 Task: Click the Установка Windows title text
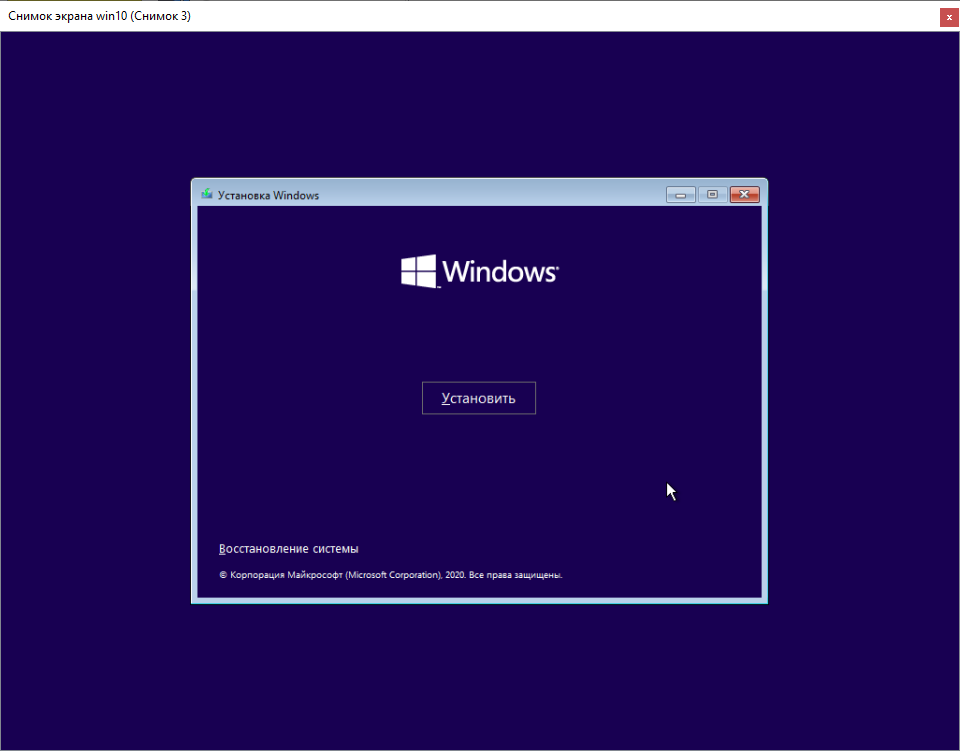[x=268, y=195]
